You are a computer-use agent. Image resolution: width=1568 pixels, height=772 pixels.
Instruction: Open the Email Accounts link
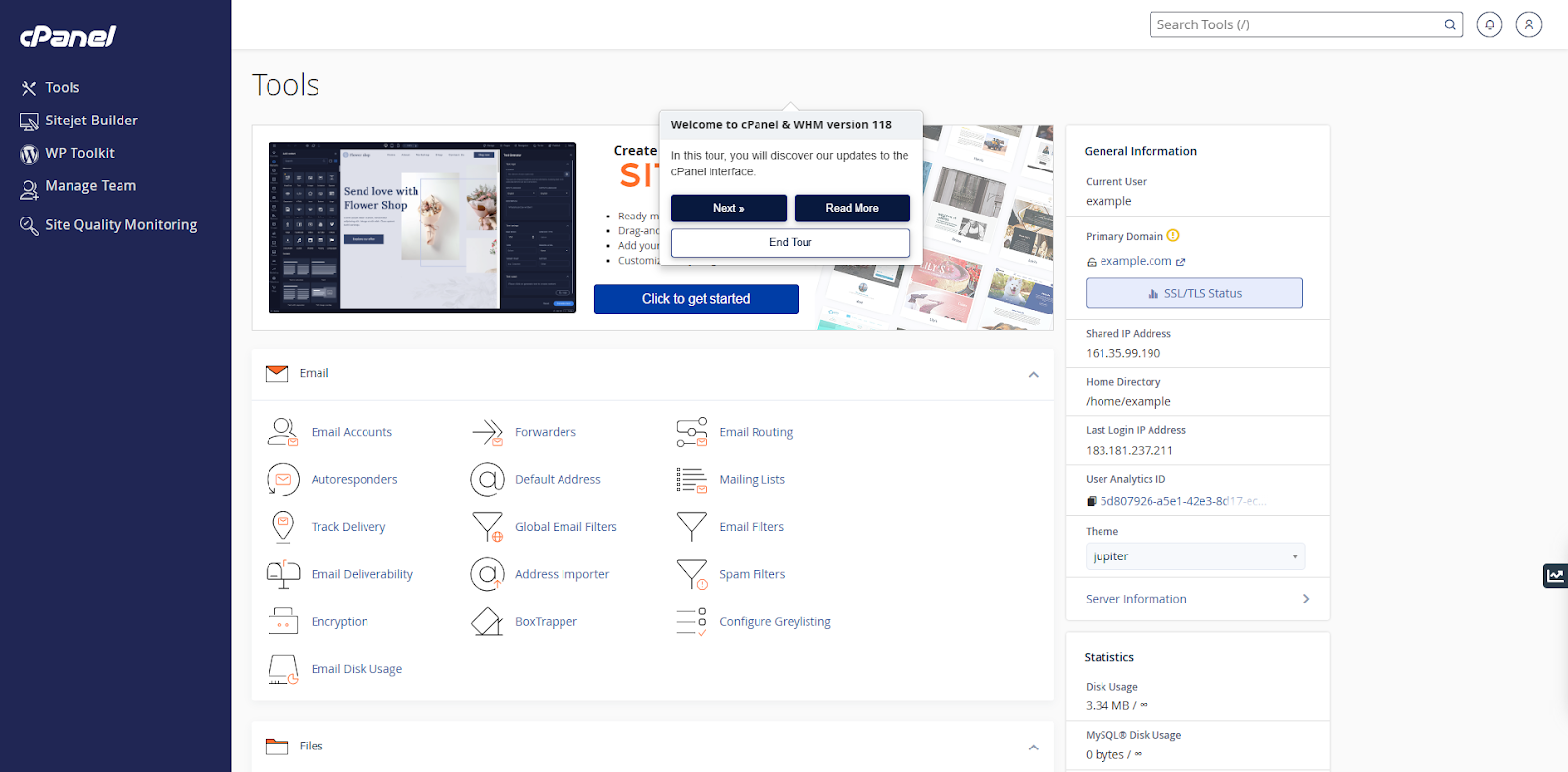[352, 432]
